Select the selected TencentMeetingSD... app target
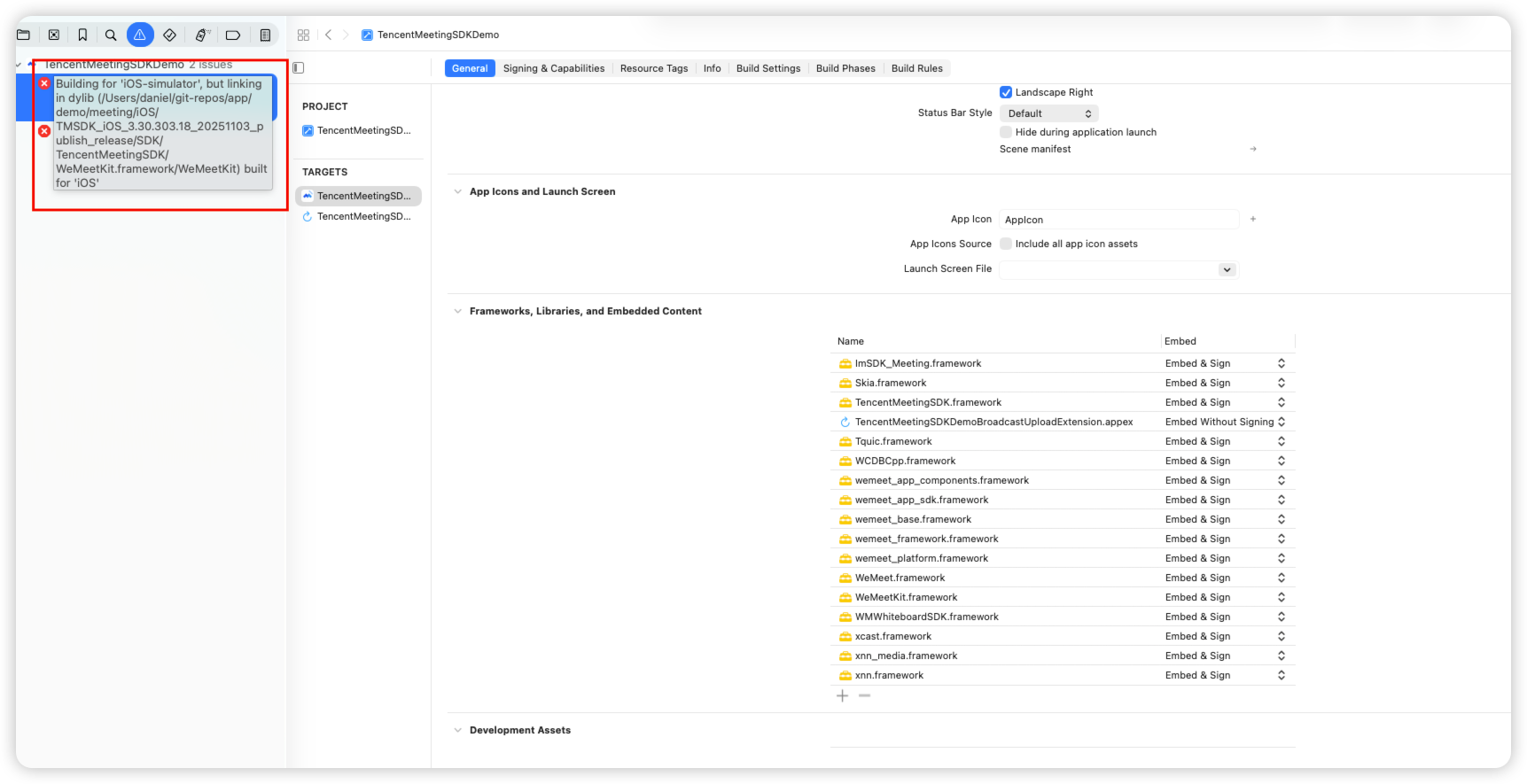The image size is (1527, 784). click(x=358, y=196)
